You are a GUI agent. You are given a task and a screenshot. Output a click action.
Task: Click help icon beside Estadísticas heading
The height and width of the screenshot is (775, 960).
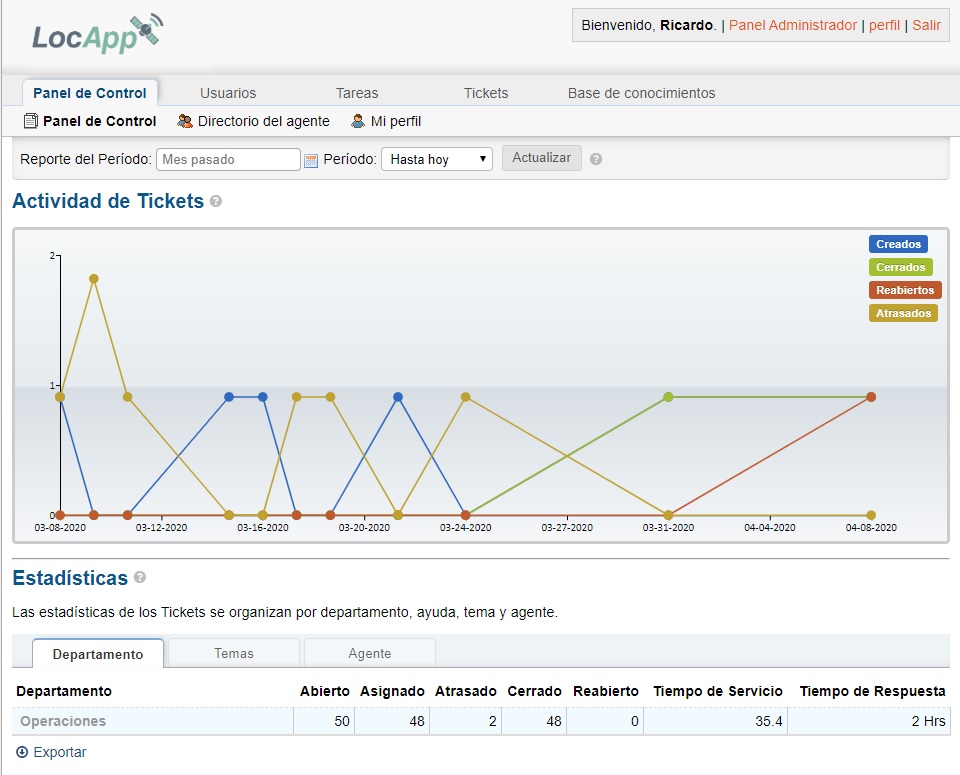click(x=140, y=578)
